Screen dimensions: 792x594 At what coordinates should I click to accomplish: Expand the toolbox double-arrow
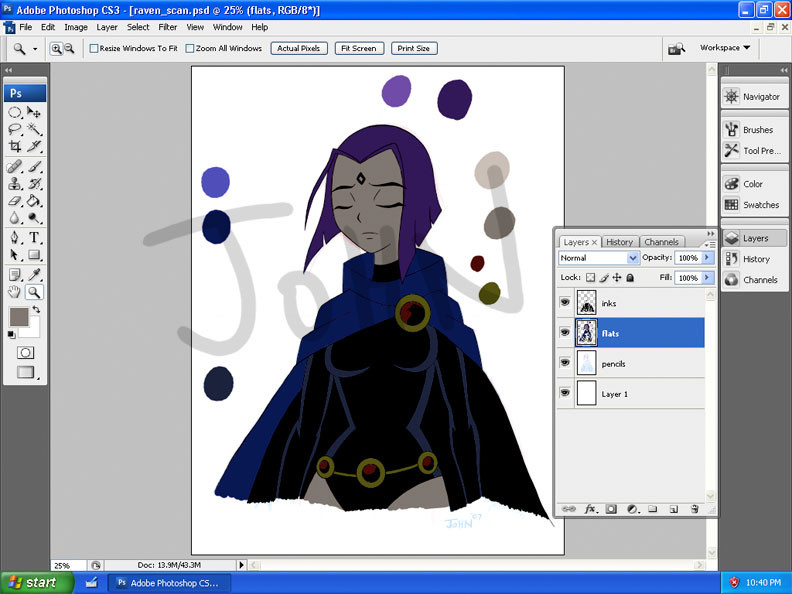pos(8,70)
